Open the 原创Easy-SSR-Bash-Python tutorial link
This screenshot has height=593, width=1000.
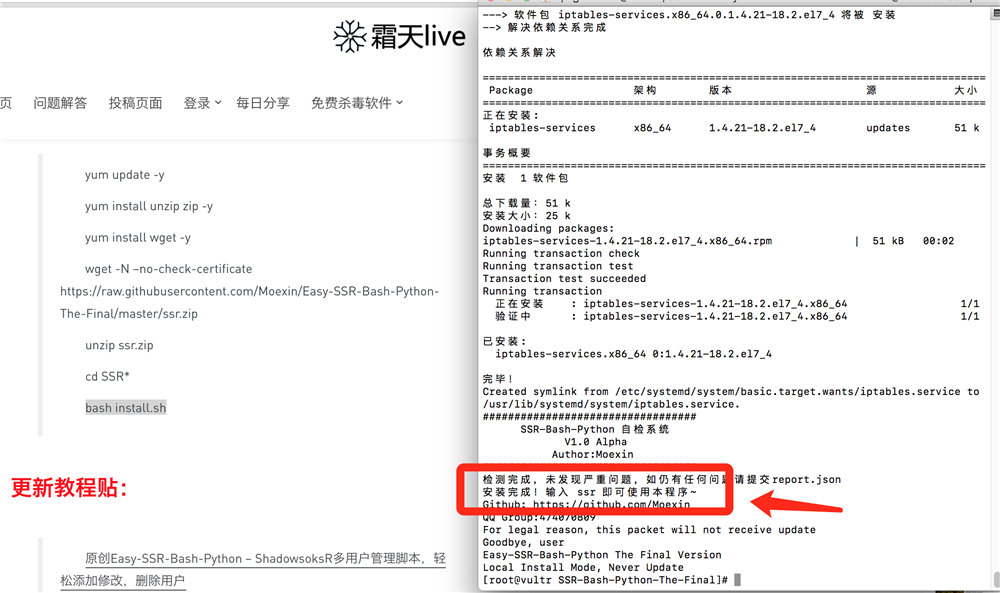click(x=253, y=569)
